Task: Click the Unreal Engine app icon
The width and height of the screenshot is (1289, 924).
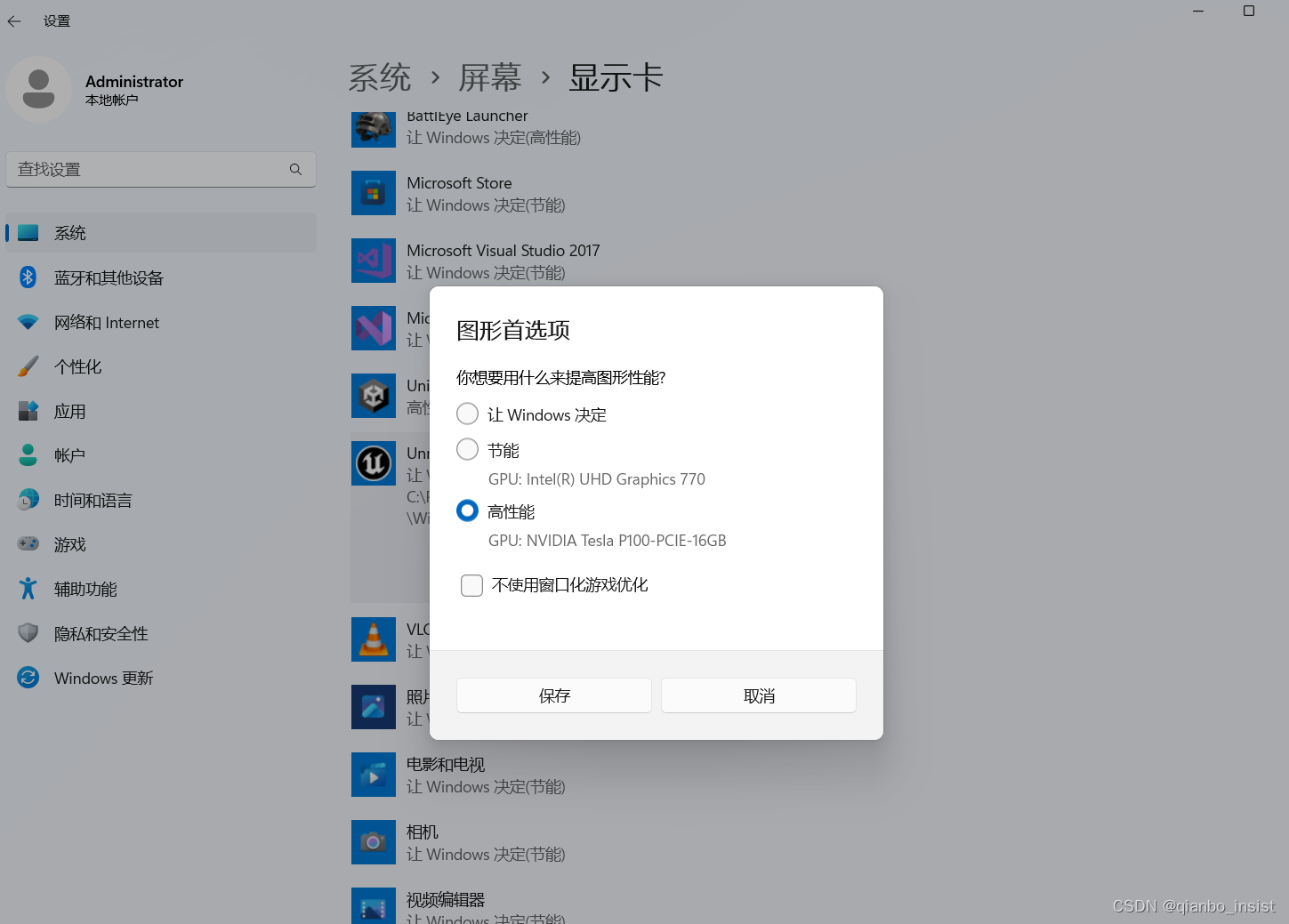Action: pyautogui.click(x=374, y=463)
